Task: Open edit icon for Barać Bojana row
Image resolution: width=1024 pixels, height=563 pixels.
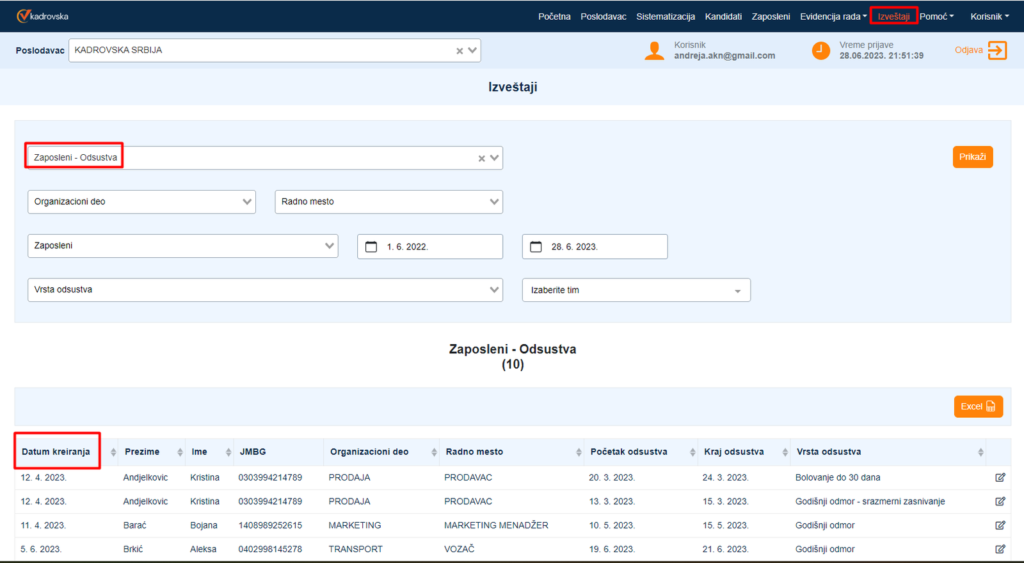Action: pos(1000,525)
